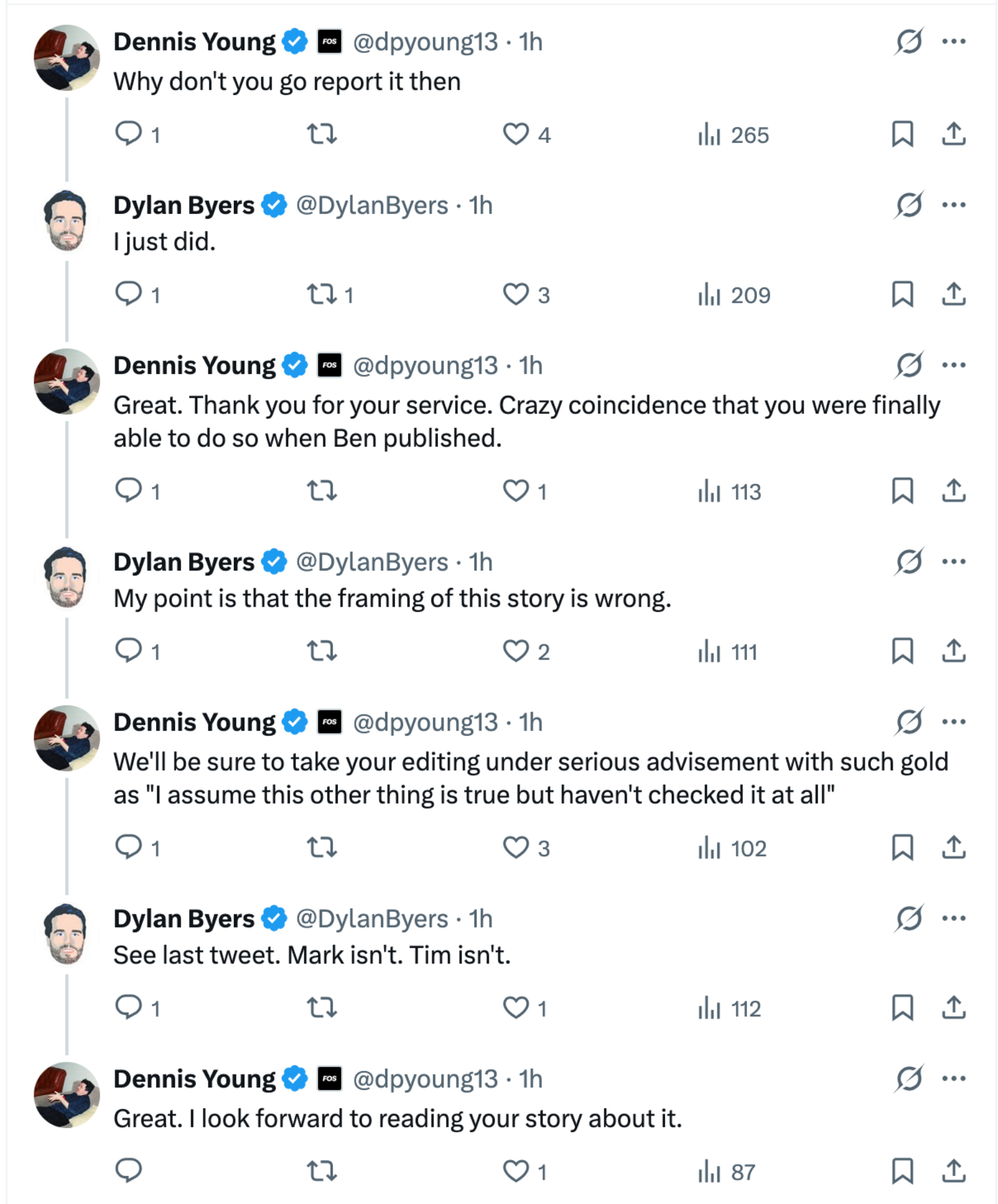Reply to the "Why don't you go report it then" tweet

129,133
